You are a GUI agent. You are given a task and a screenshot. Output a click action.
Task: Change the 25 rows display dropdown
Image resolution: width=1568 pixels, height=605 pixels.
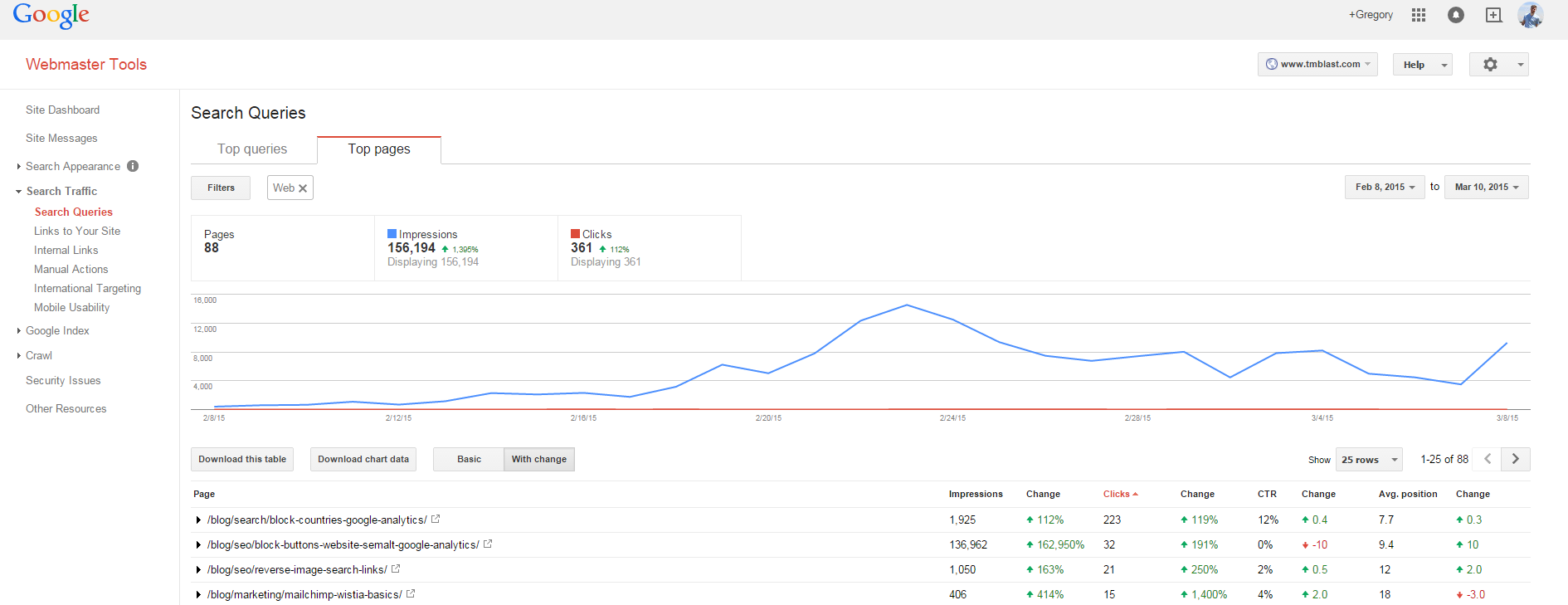pyautogui.click(x=1370, y=459)
